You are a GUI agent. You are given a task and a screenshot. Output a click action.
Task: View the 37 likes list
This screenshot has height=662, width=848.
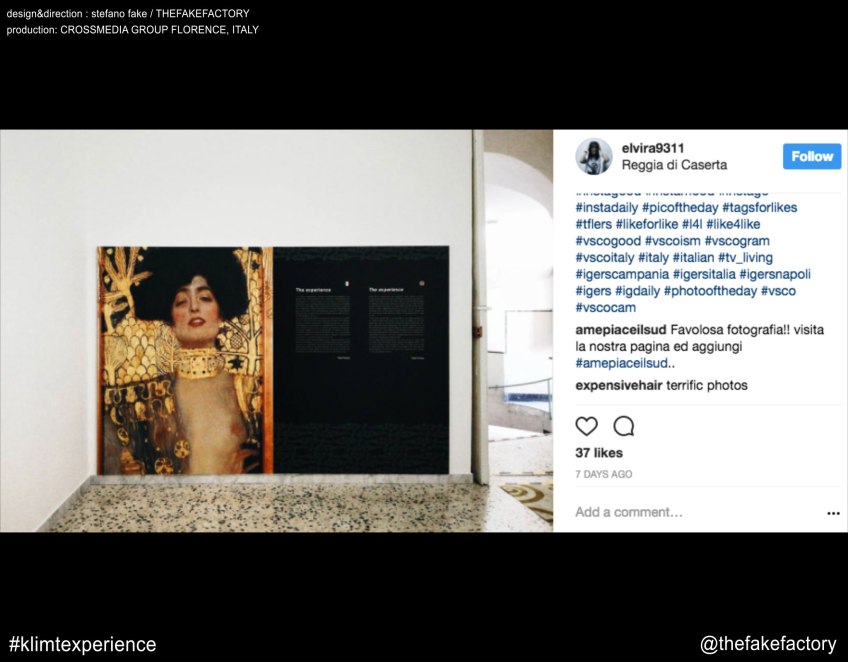[x=599, y=453]
